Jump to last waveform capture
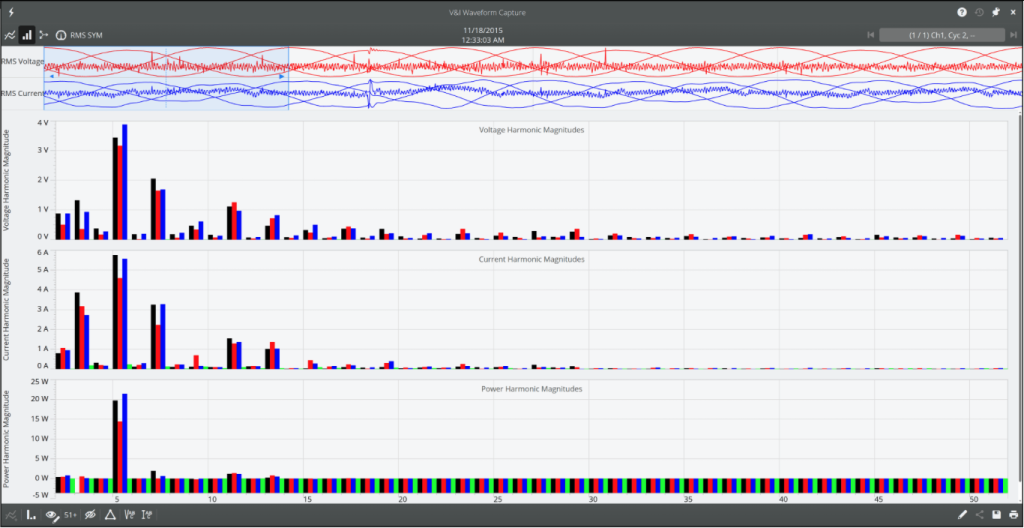 (1014, 35)
